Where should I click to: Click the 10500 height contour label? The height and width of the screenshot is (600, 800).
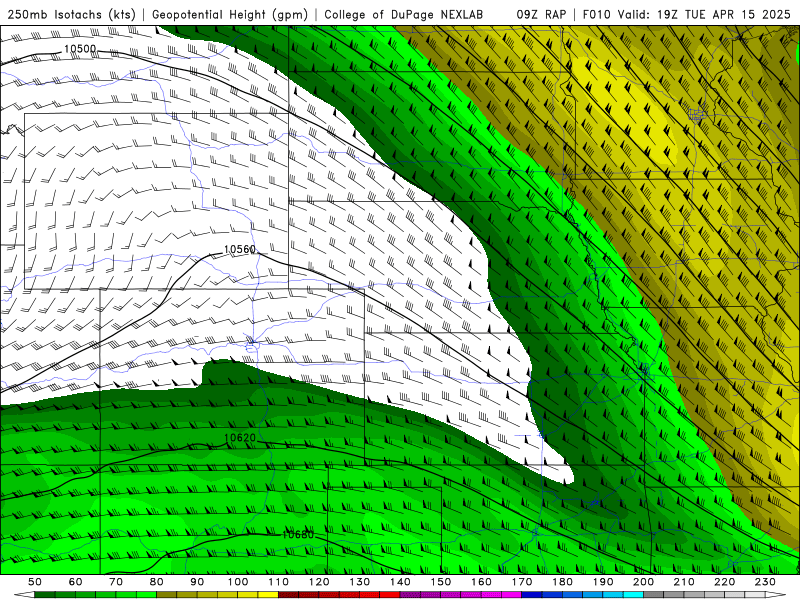[x=80, y=49]
